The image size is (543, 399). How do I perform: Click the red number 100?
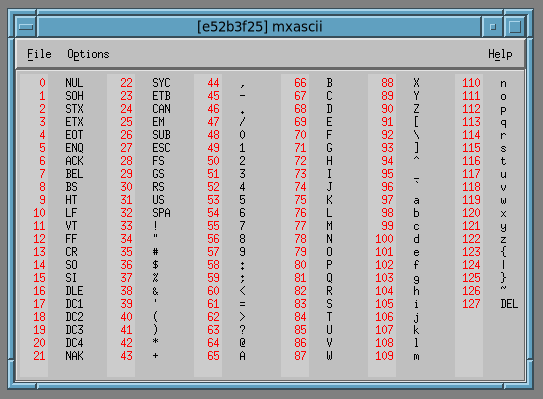[x=384, y=239]
